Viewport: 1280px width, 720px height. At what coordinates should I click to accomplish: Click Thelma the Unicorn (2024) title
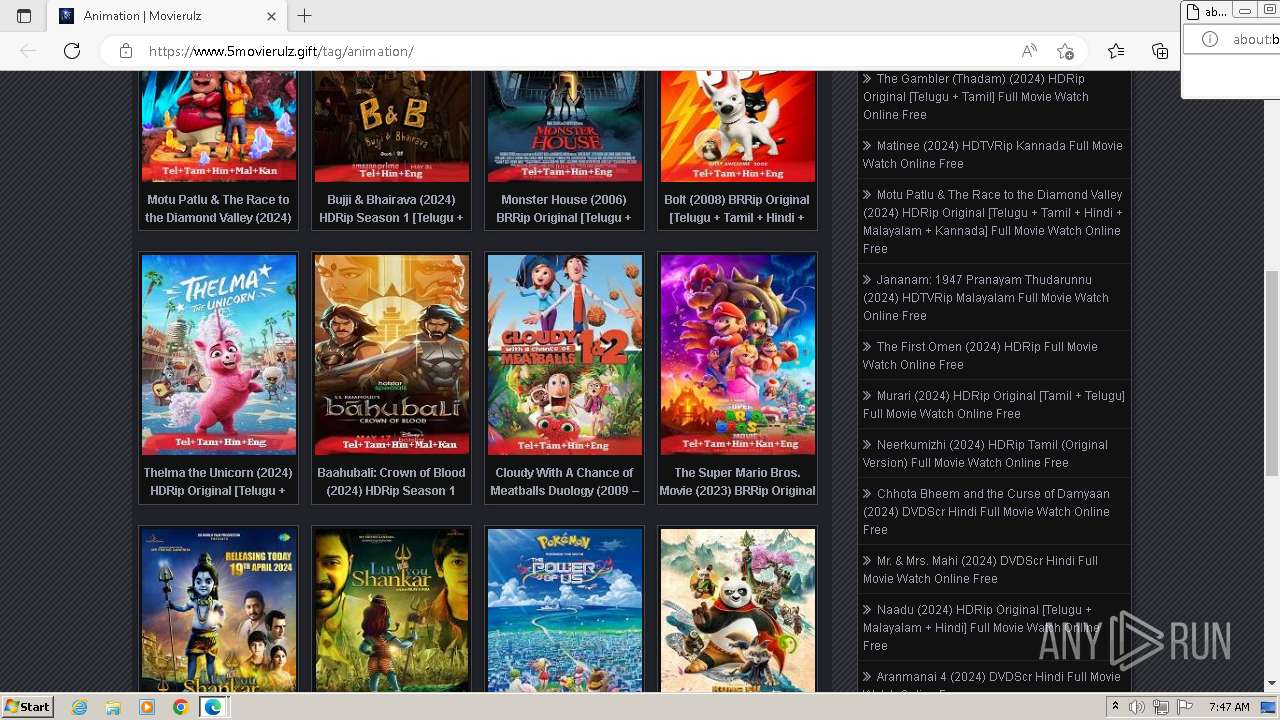click(219, 481)
